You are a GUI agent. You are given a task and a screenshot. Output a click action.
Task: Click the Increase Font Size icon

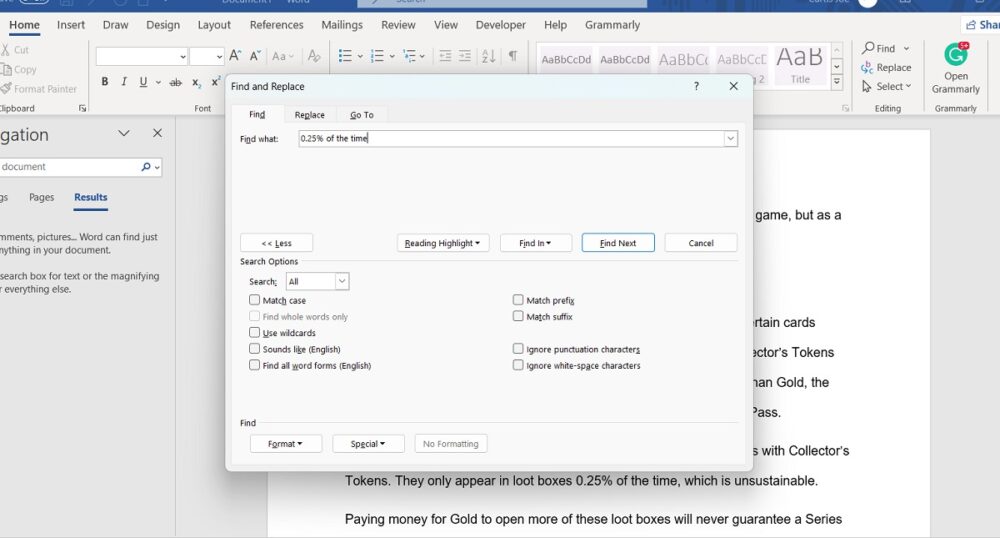point(235,57)
